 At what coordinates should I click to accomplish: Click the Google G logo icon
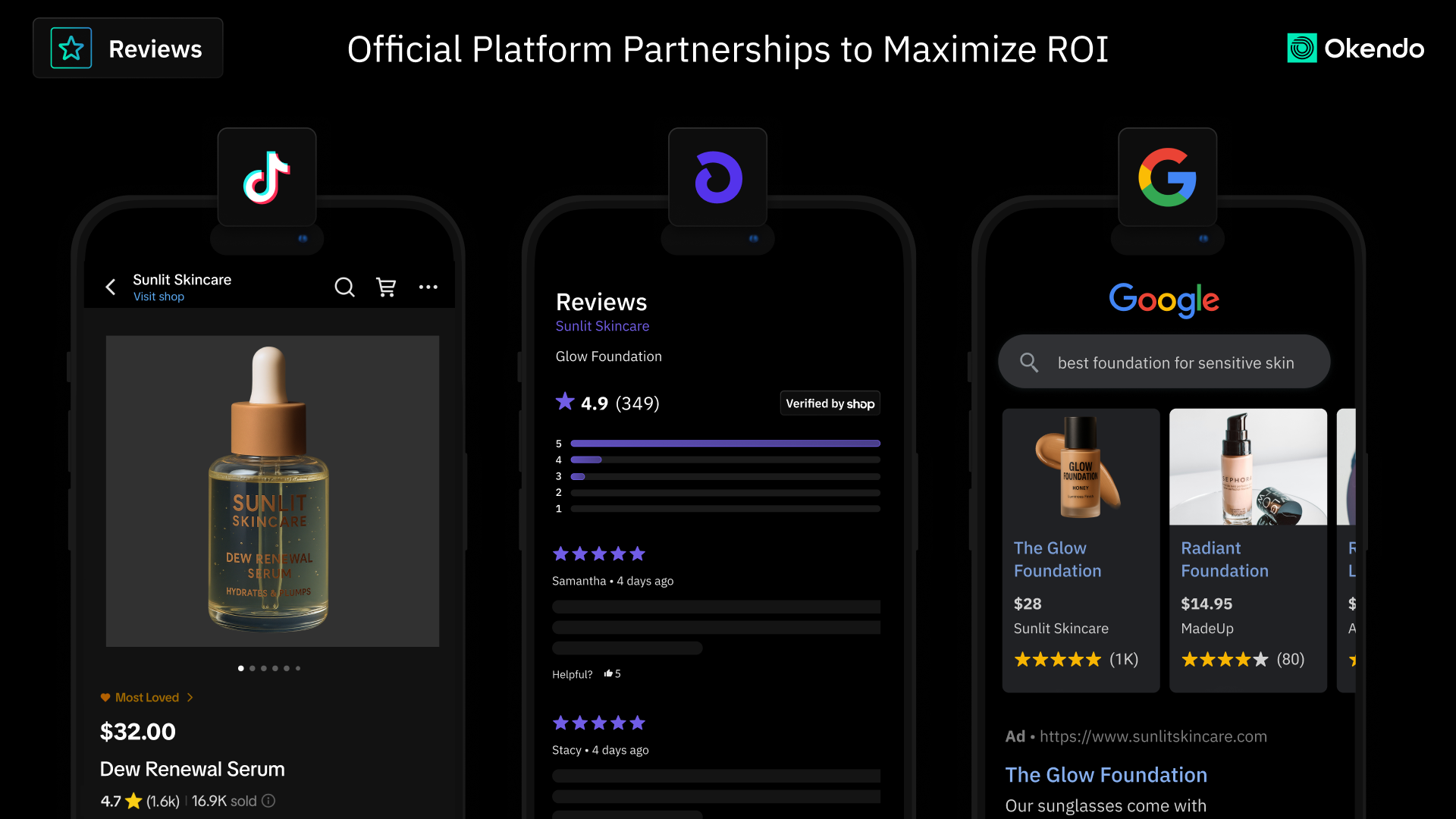click(x=1167, y=177)
